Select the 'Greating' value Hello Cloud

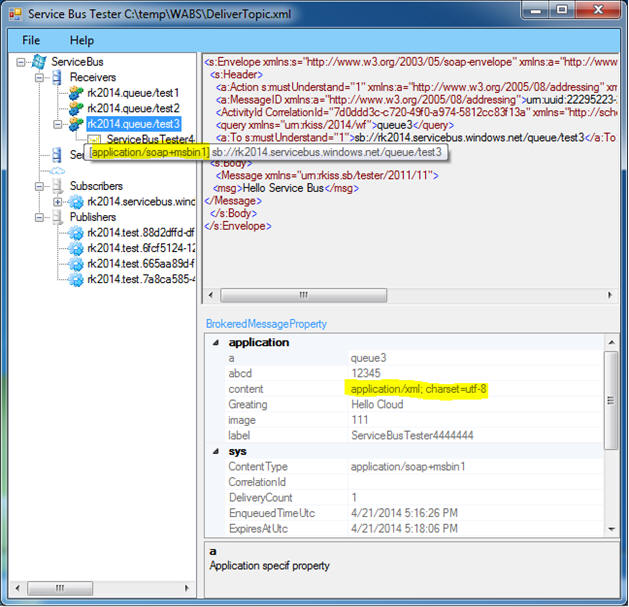[377, 404]
